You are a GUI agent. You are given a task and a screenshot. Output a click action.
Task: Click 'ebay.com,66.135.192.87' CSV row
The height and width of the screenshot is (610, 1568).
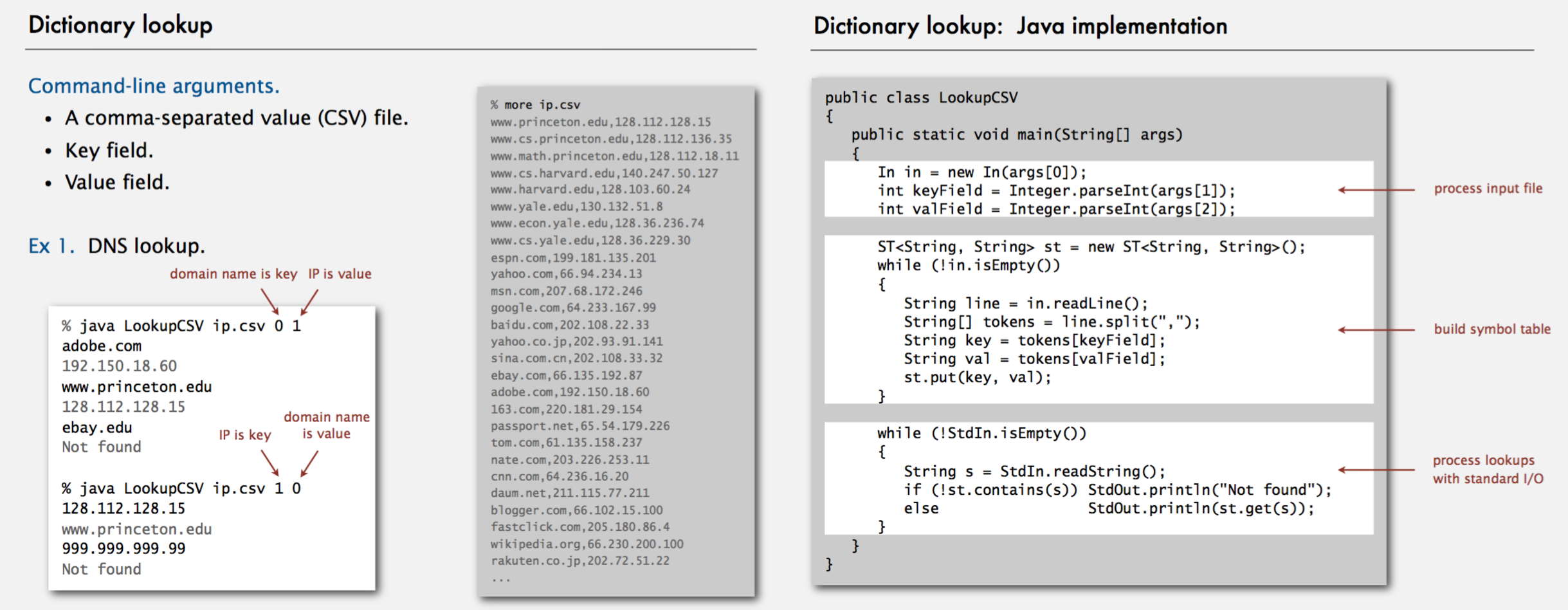point(566,375)
